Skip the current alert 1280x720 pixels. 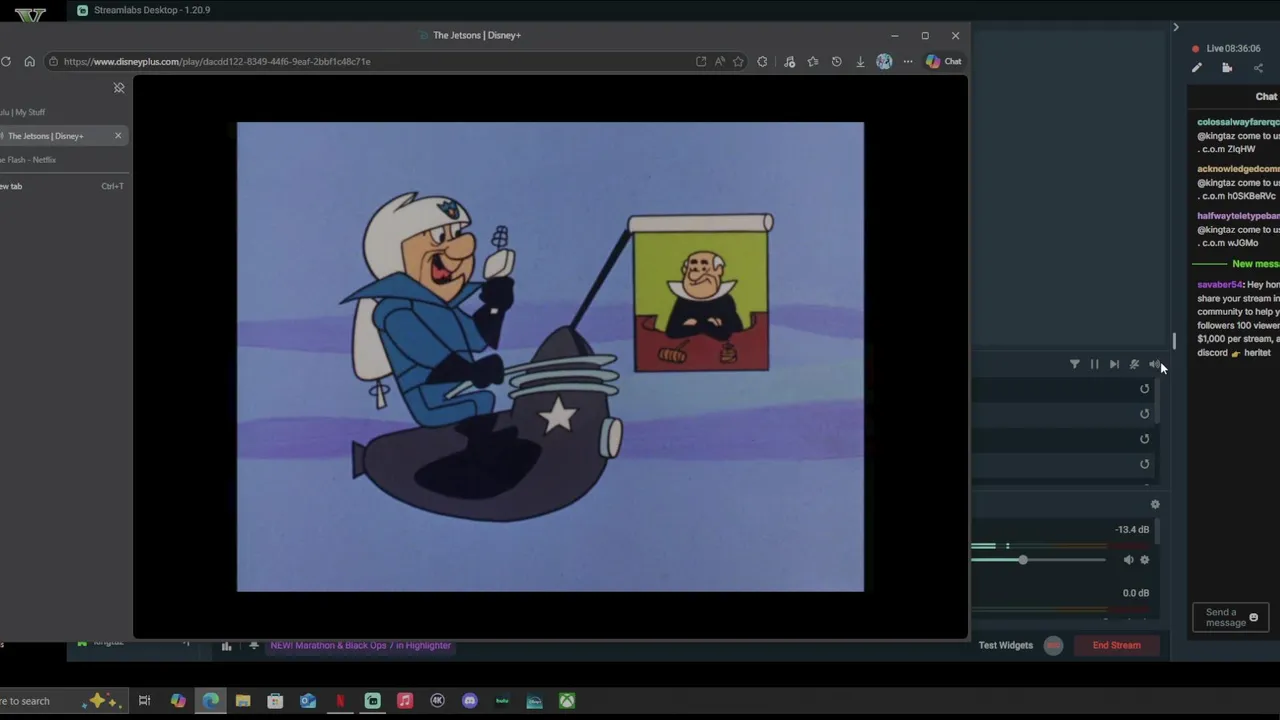tap(1114, 364)
